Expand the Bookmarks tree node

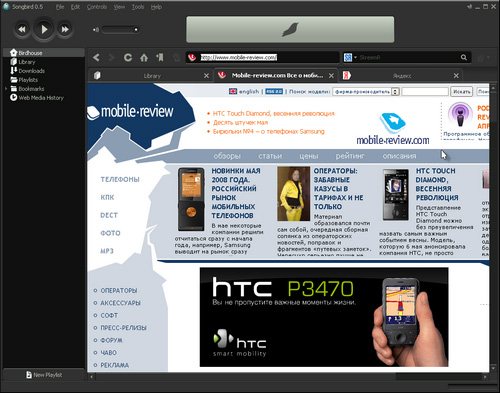pyautogui.click(x=6, y=89)
